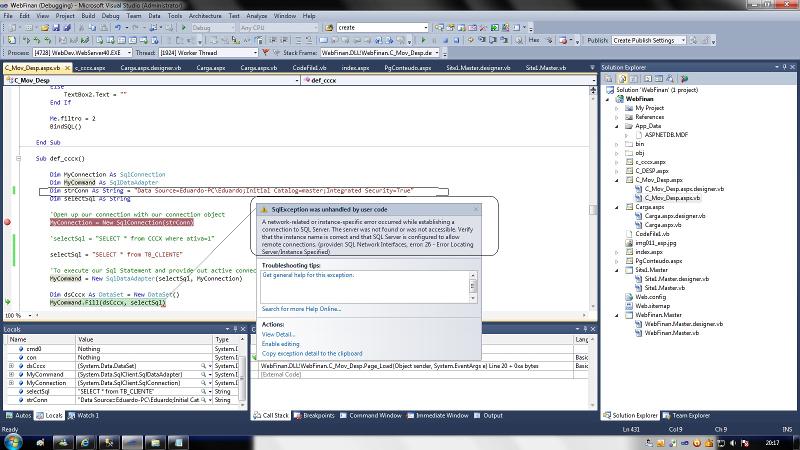Collapse the def_cccx Sub outlining box
Image resolution: width=800 pixels, height=450 pixels.
click(x=18, y=159)
